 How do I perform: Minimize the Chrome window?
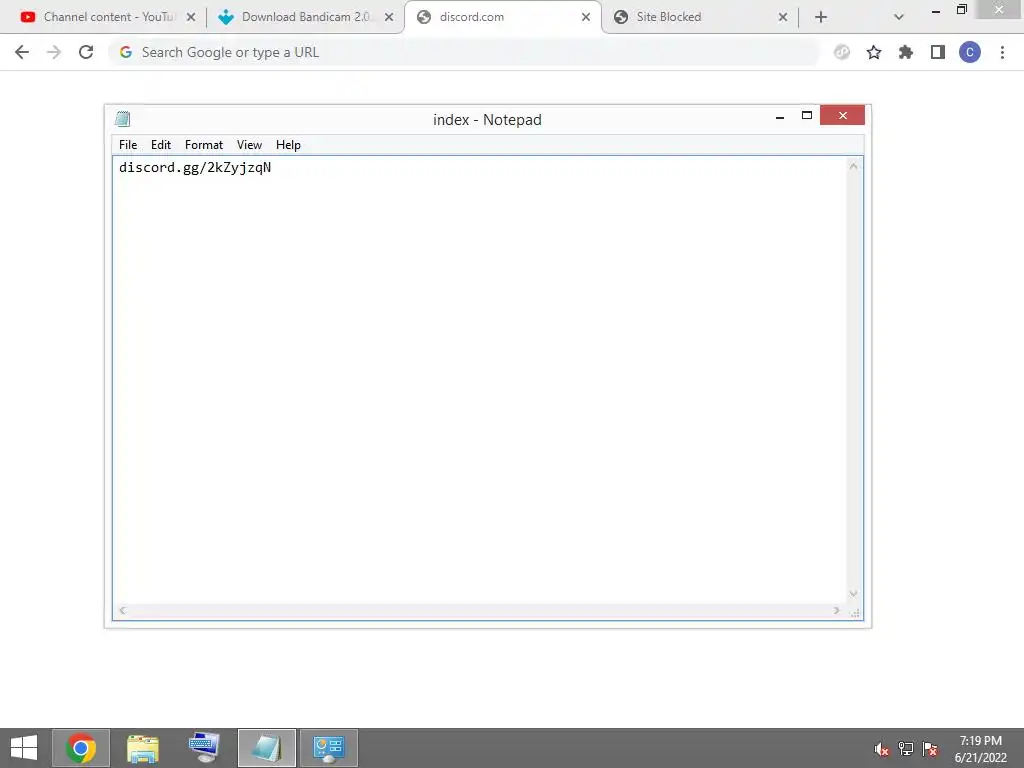tap(936, 10)
